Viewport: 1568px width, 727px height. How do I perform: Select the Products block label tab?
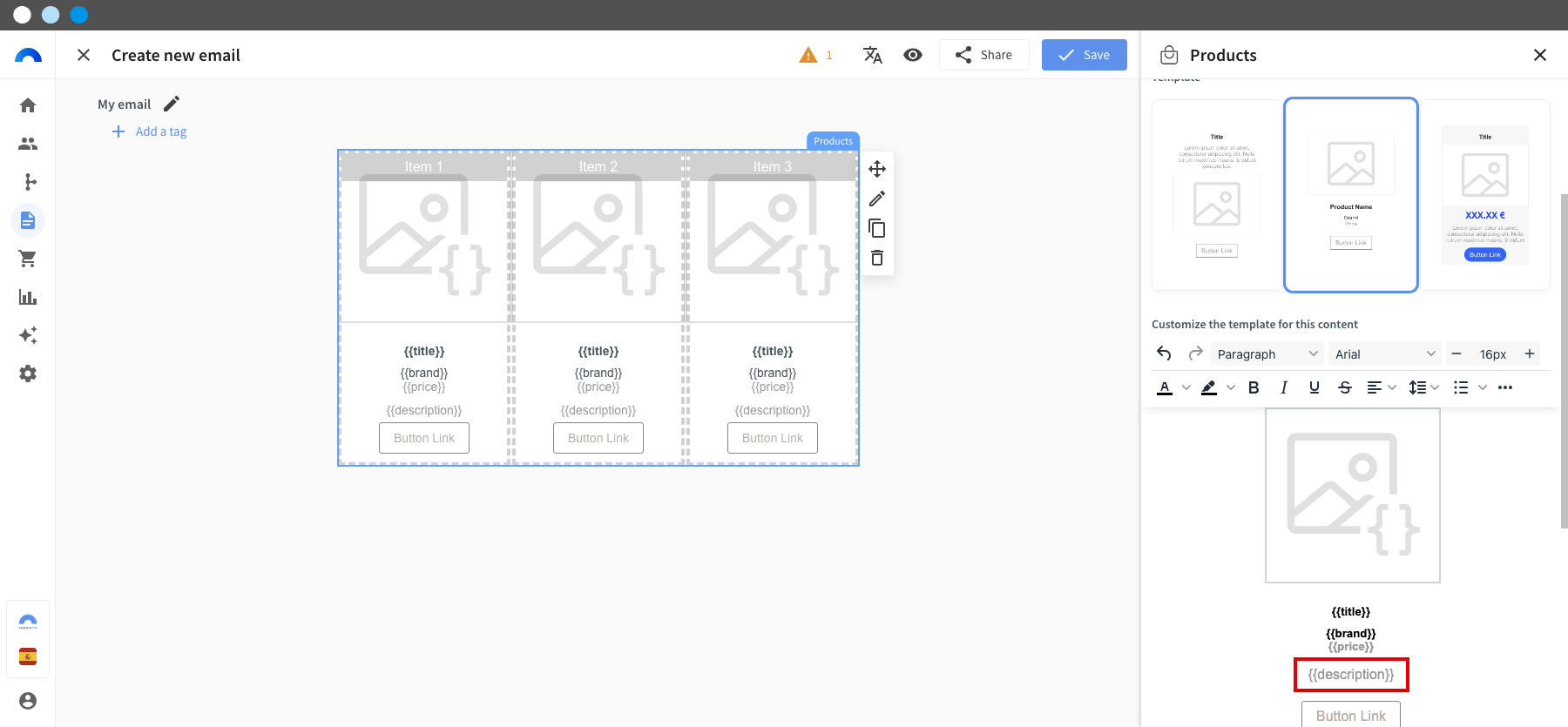[834, 141]
